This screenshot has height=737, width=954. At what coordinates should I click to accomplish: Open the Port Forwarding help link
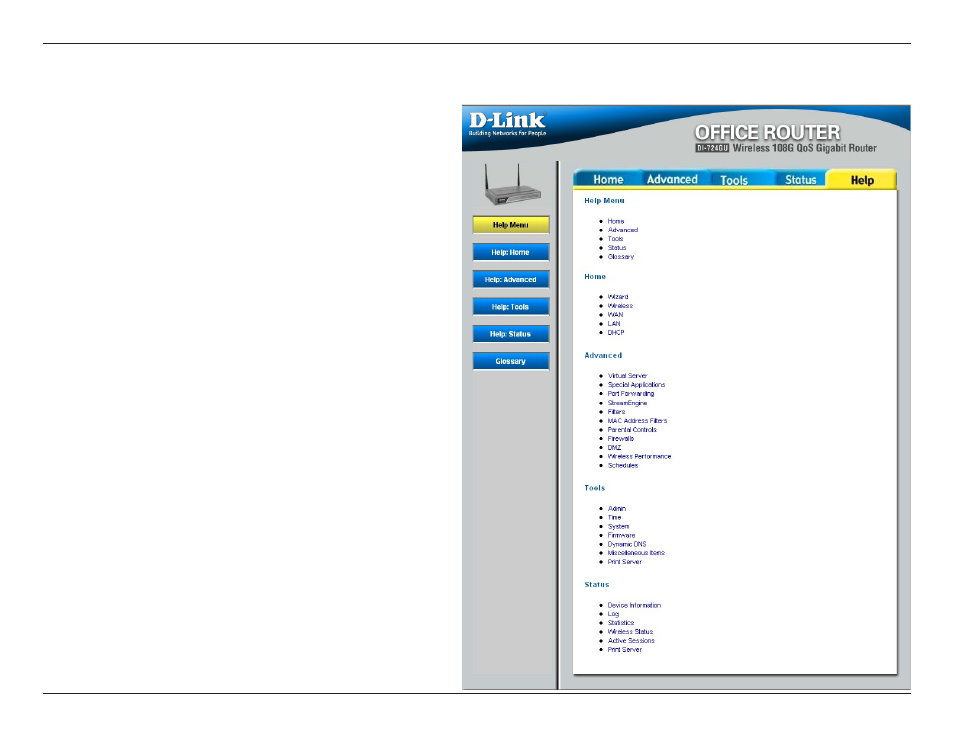pyautogui.click(x=631, y=394)
